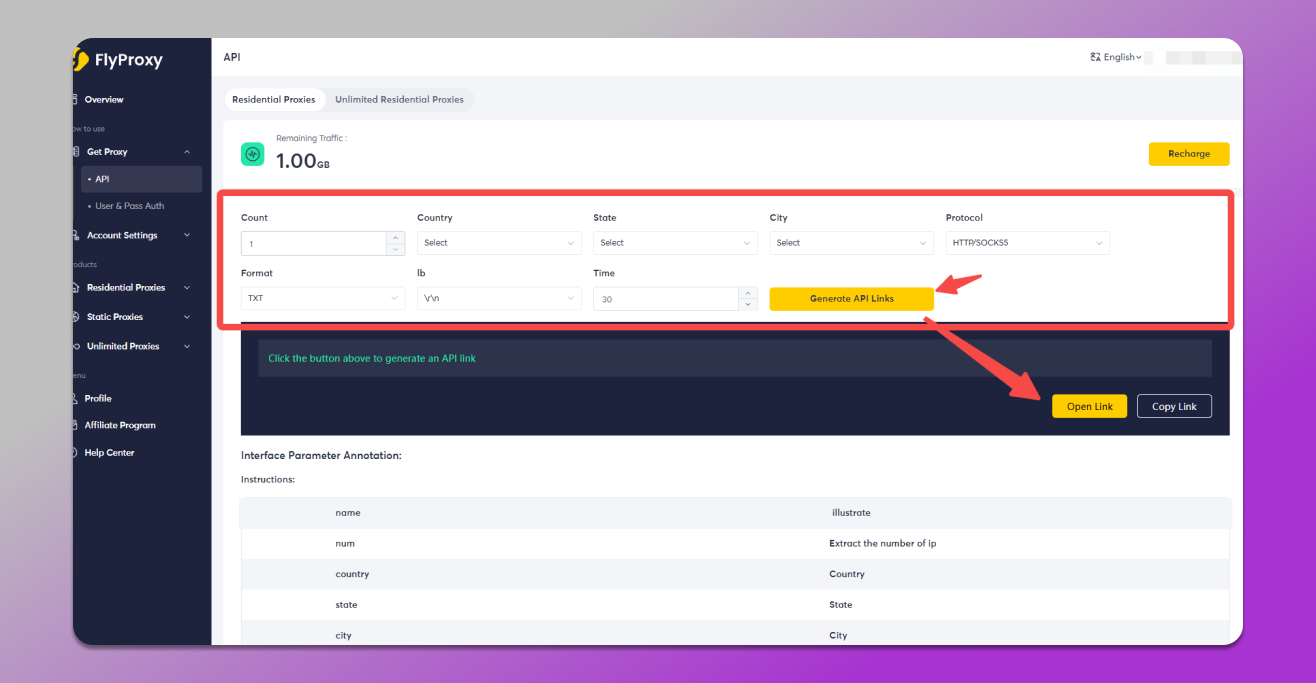Switch to Residential Proxies tab

tap(274, 99)
